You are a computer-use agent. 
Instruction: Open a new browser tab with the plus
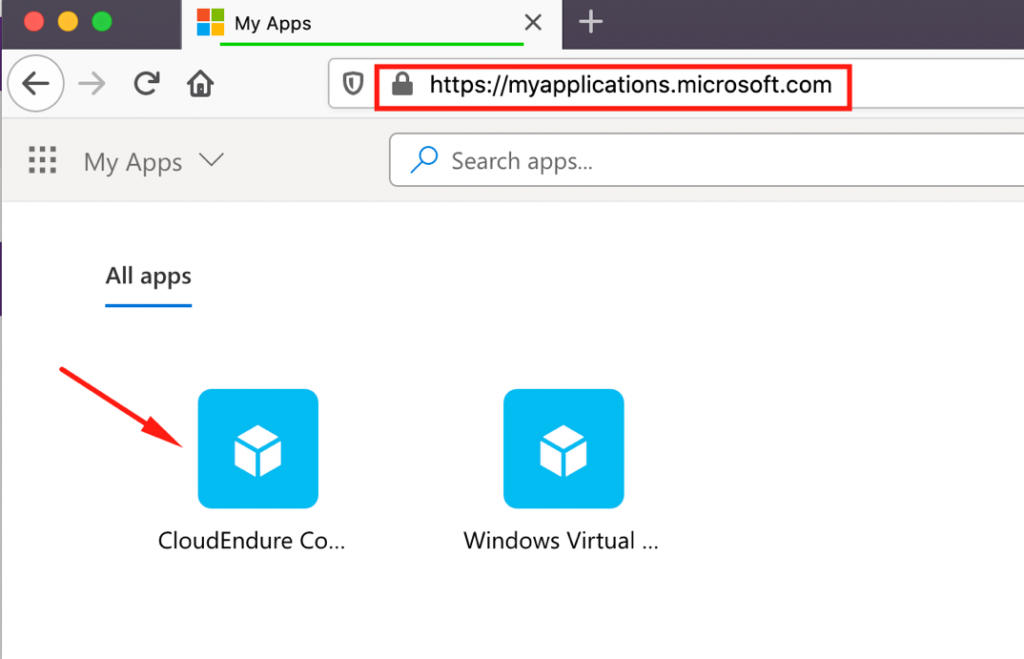click(589, 22)
